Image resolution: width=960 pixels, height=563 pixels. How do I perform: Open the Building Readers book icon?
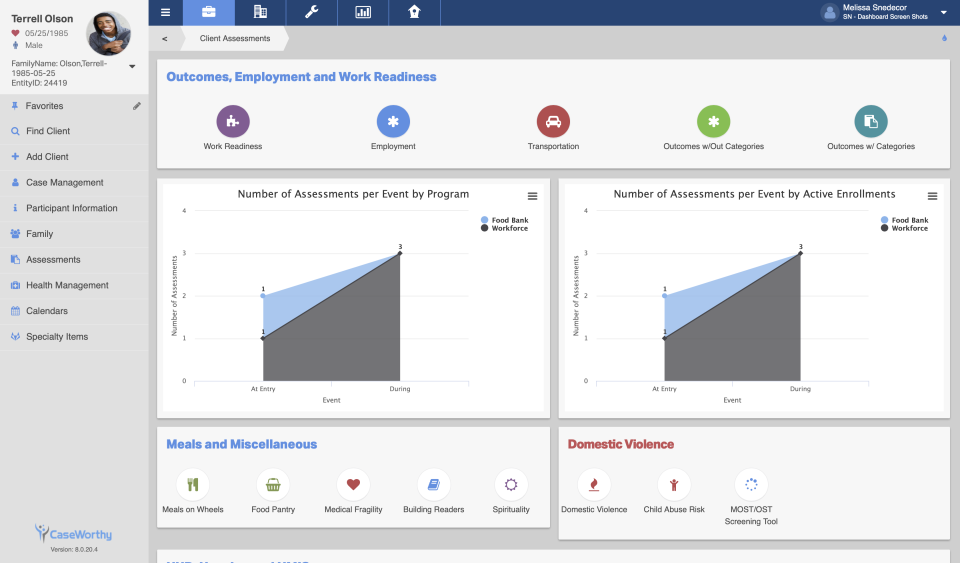[433, 485]
